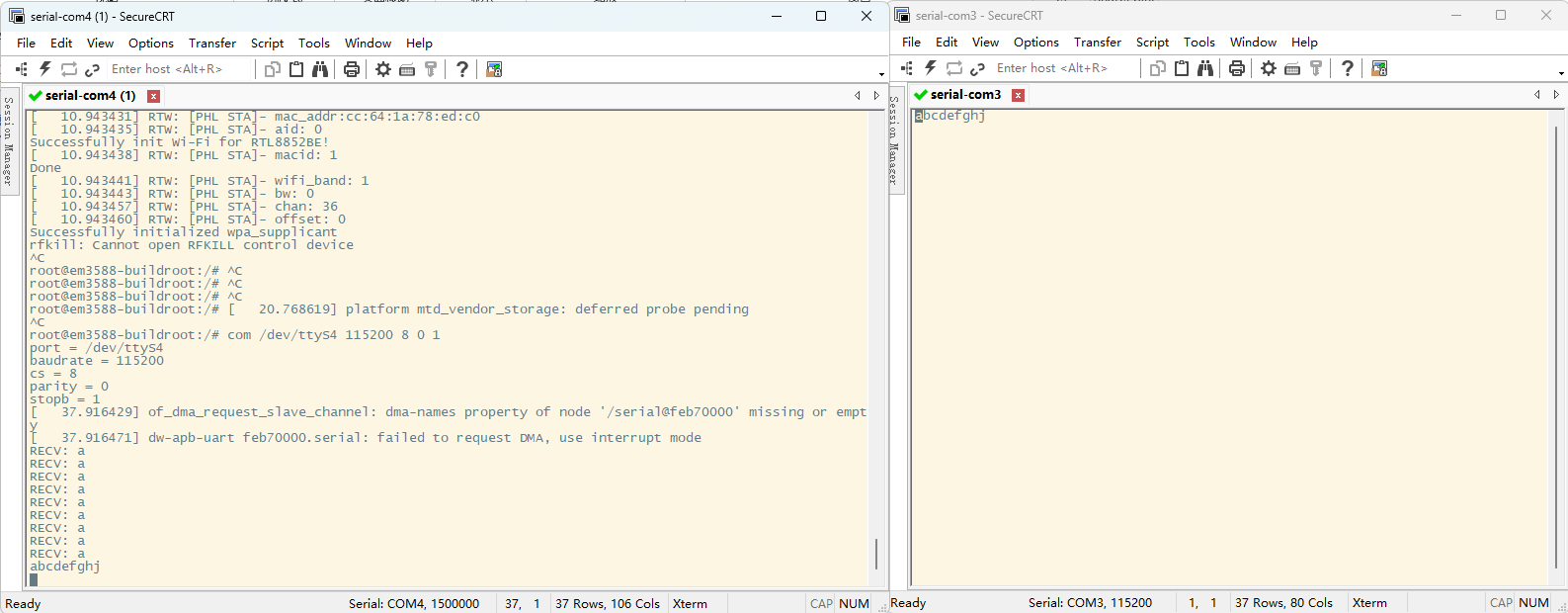Open Edit menu in serial-com3 window
The image size is (1568, 613).
(947, 43)
